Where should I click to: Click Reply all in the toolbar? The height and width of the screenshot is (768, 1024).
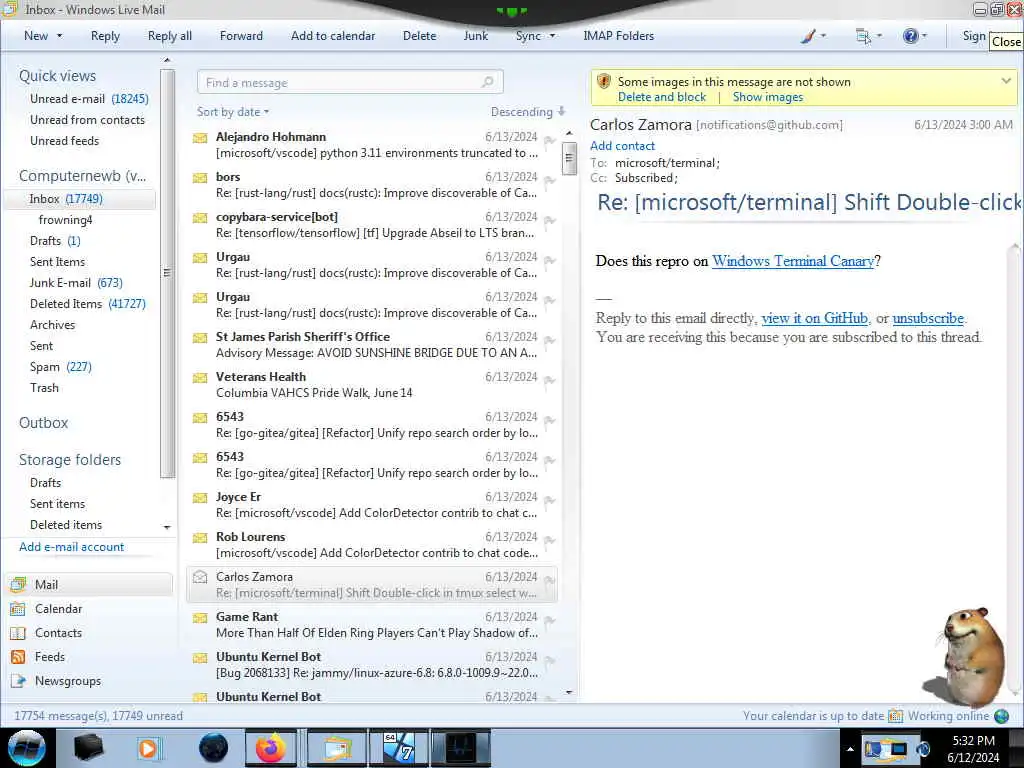click(170, 36)
